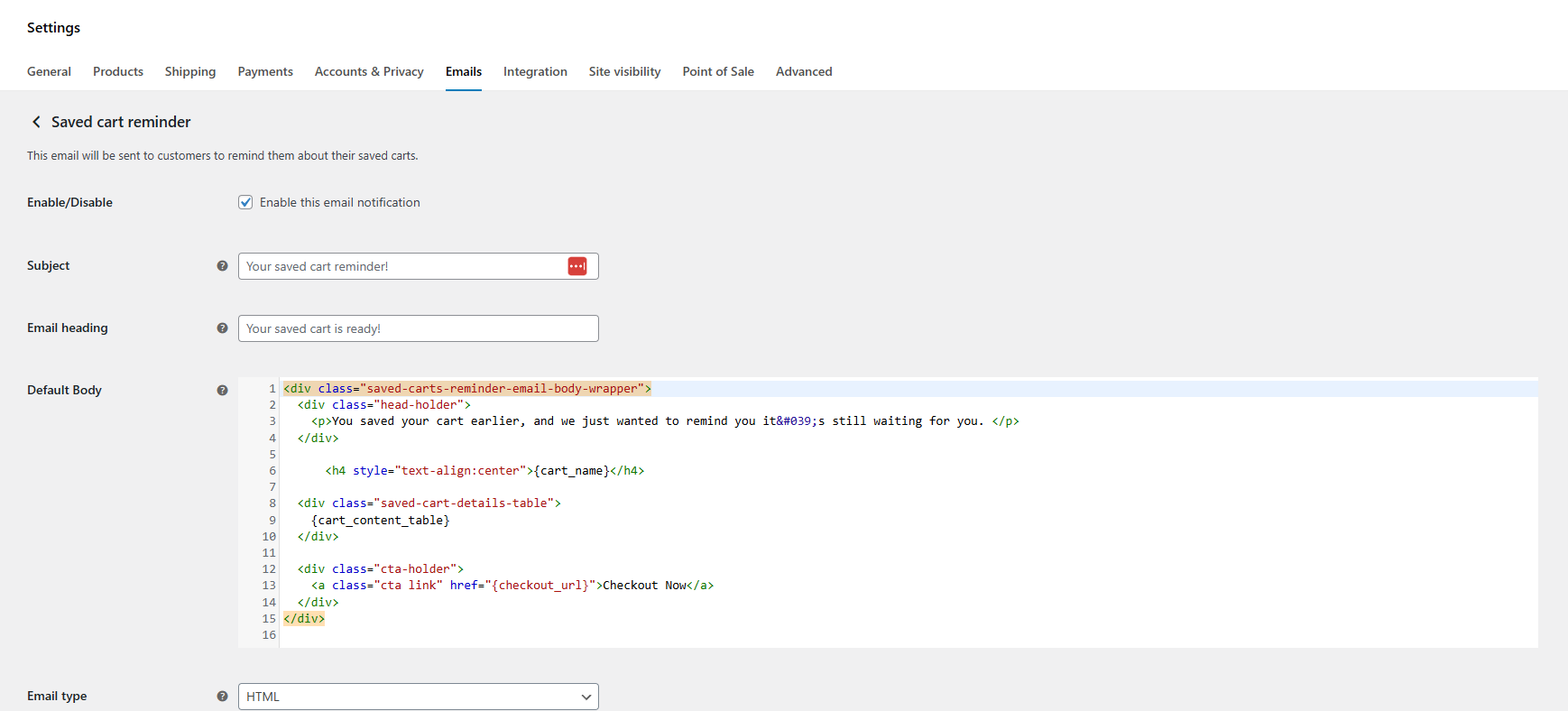Open the Point of Sale tab

point(718,72)
